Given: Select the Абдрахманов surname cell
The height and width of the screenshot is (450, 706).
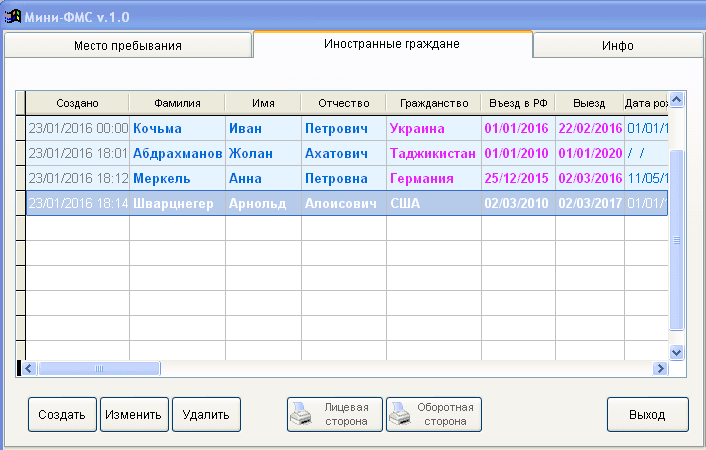Looking at the screenshot, I should tap(177, 154).
